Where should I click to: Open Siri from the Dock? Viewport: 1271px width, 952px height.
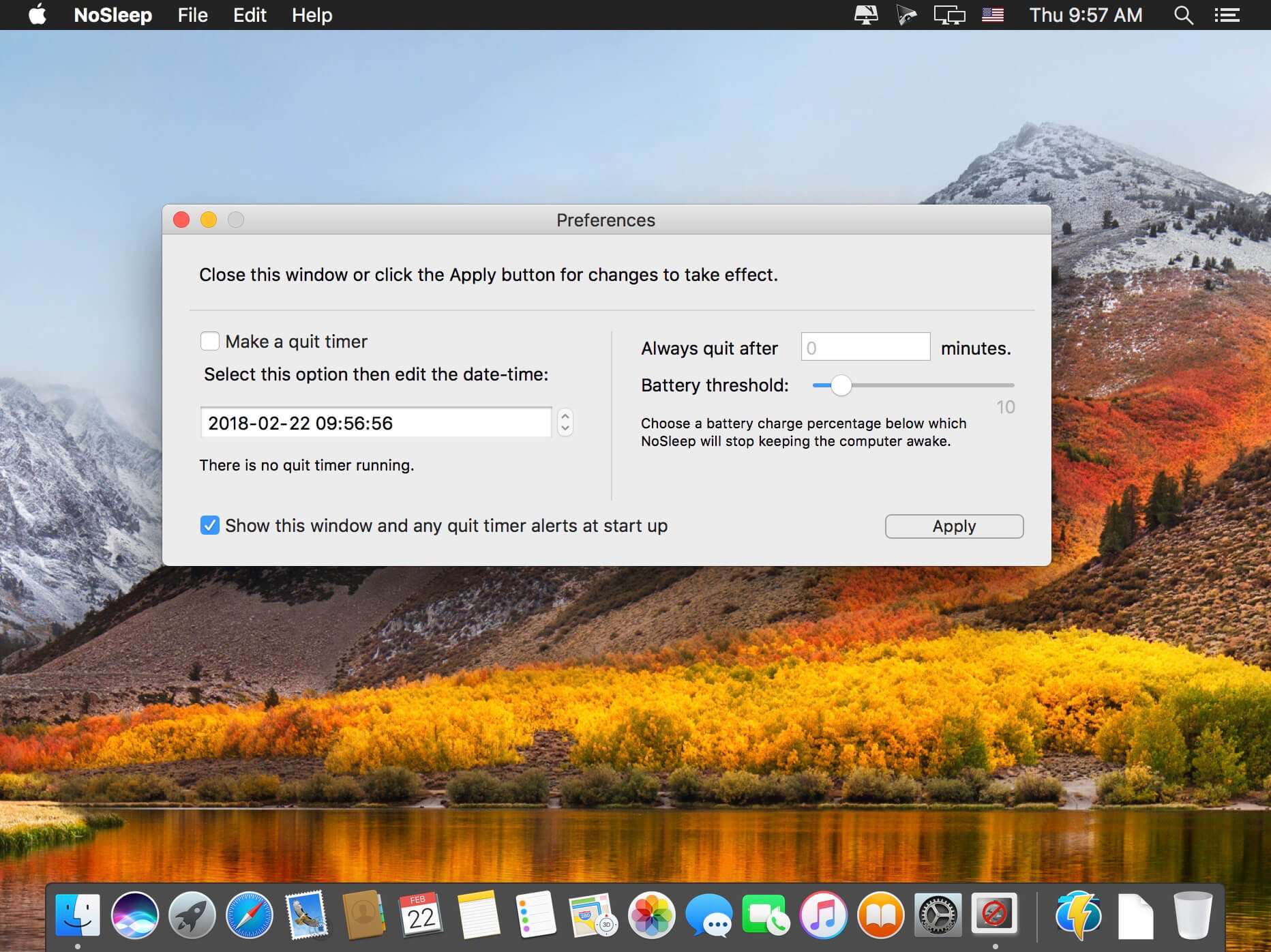coord(135,914)
